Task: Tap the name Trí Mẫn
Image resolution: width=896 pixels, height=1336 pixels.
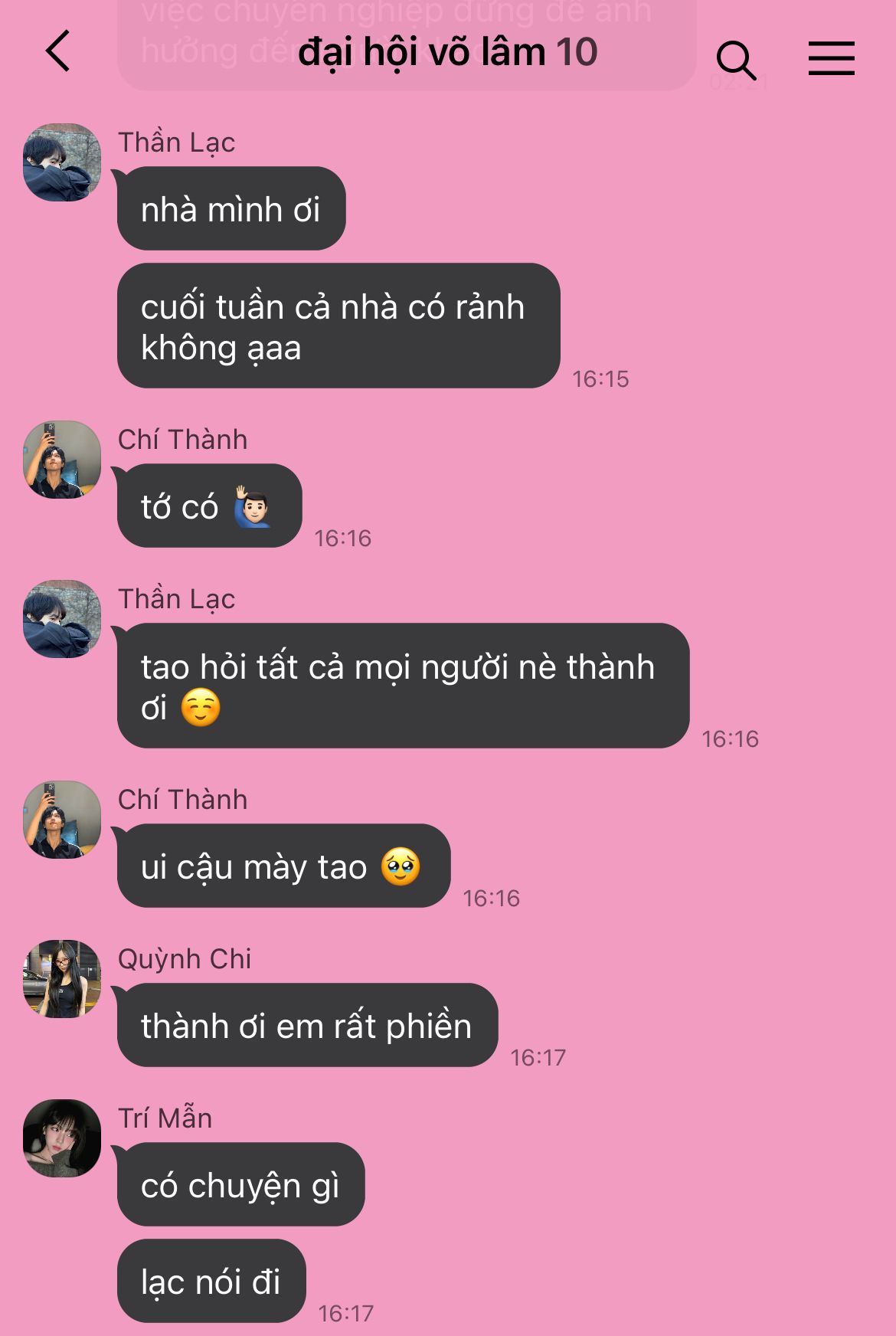Action: 165,1118
